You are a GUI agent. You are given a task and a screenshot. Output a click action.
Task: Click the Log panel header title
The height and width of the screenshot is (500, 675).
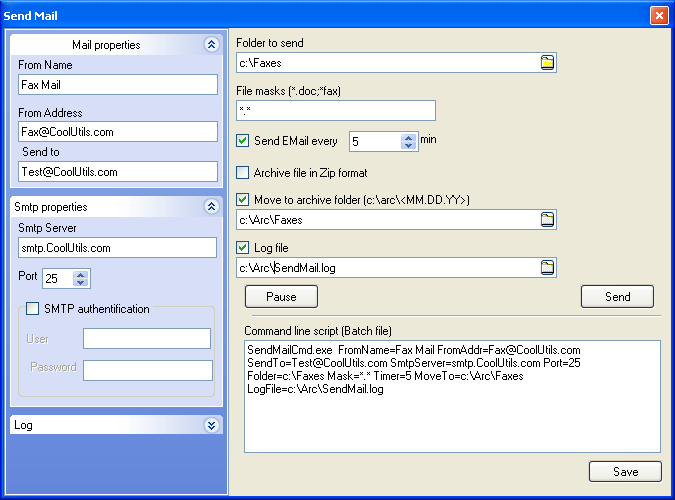pos(23,425)
